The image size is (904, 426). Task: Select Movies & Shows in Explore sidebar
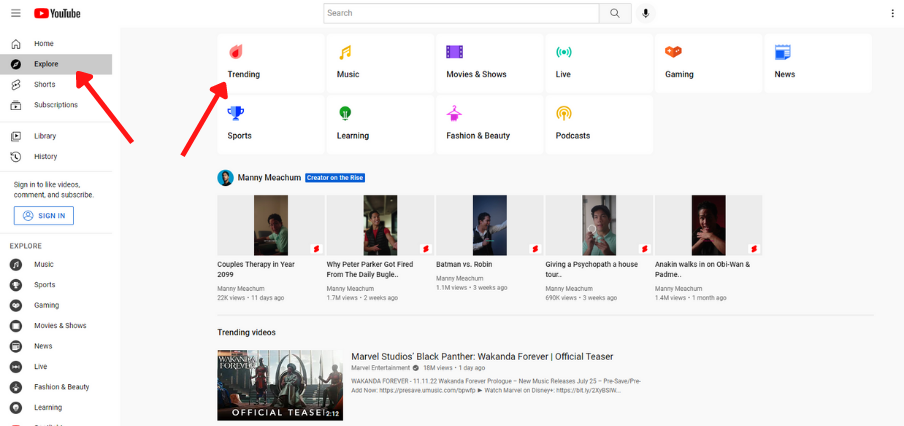pyautogui.click(x=60, y=325)
